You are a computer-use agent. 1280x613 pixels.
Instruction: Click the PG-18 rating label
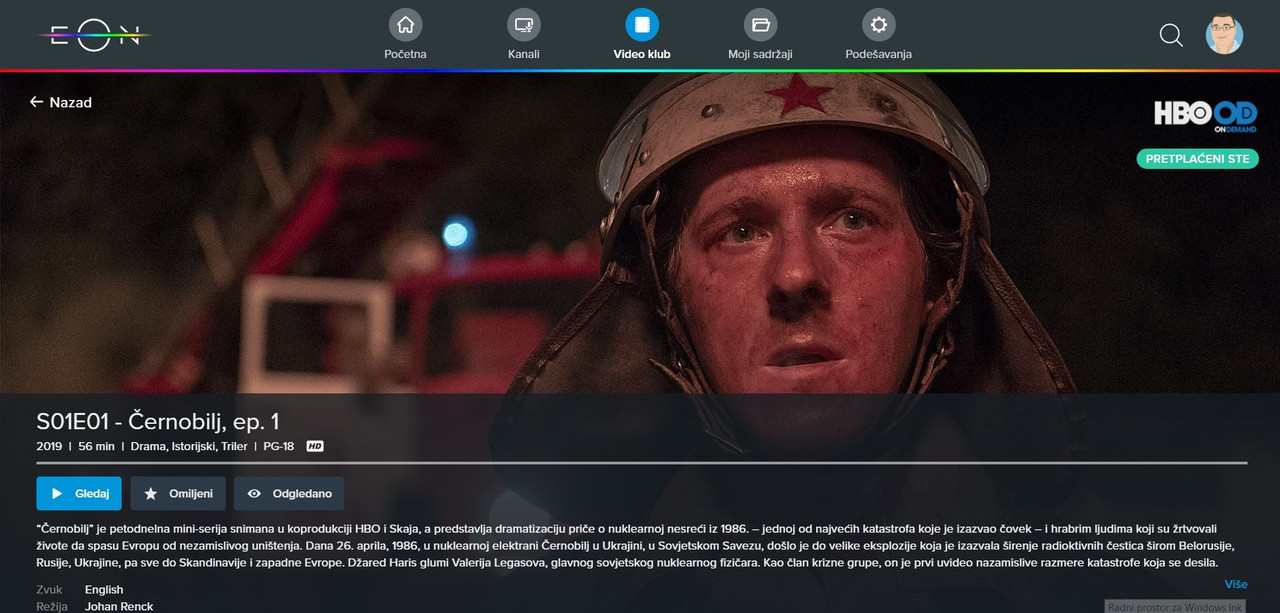pos(279,446)
